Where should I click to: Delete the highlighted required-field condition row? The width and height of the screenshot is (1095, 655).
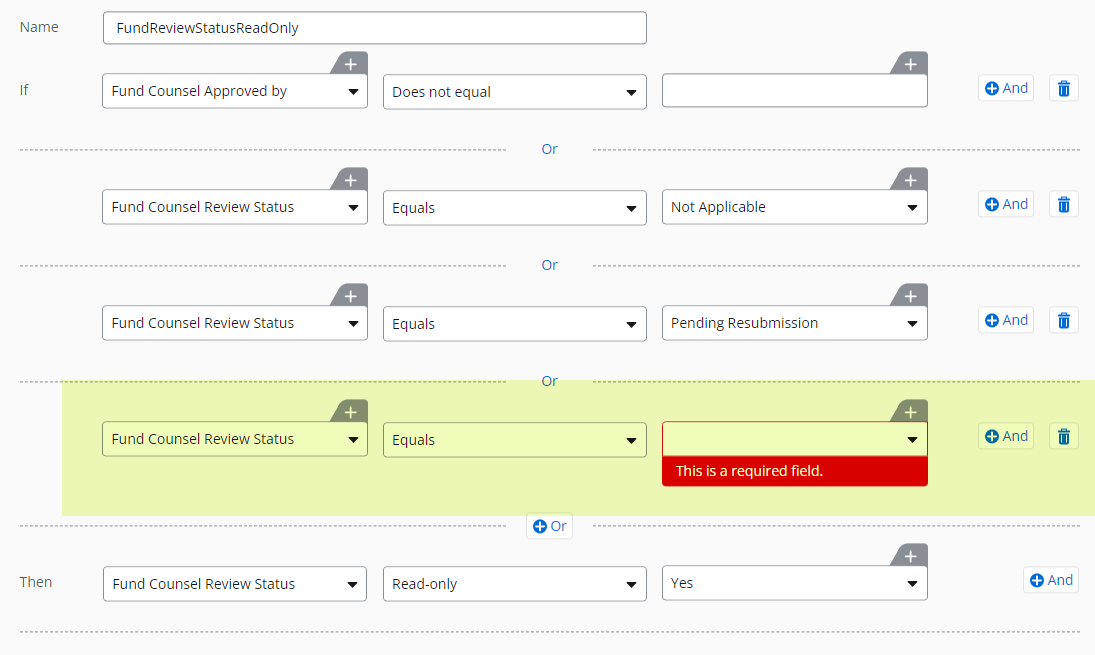[1064, 436]
